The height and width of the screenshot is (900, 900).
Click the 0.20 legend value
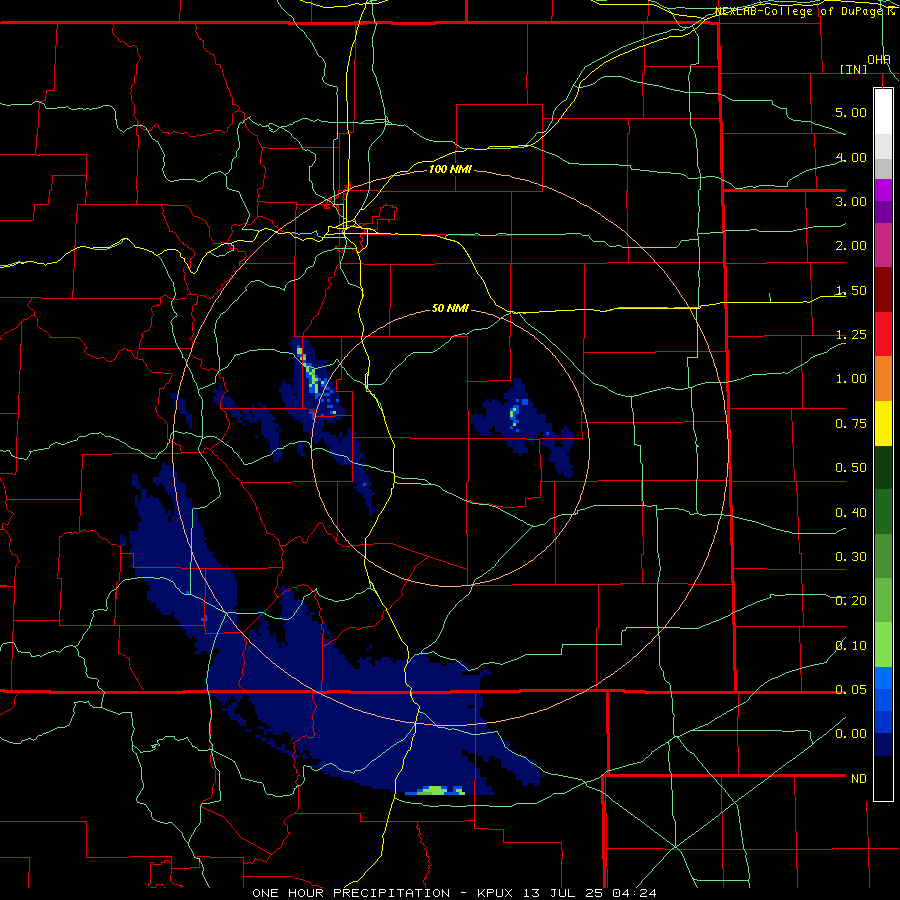(x=851, y=601)
